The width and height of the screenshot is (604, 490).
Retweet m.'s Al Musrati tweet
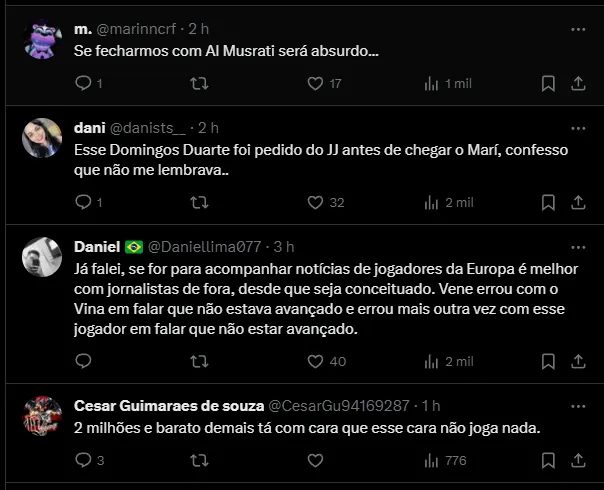pos(199,84)
